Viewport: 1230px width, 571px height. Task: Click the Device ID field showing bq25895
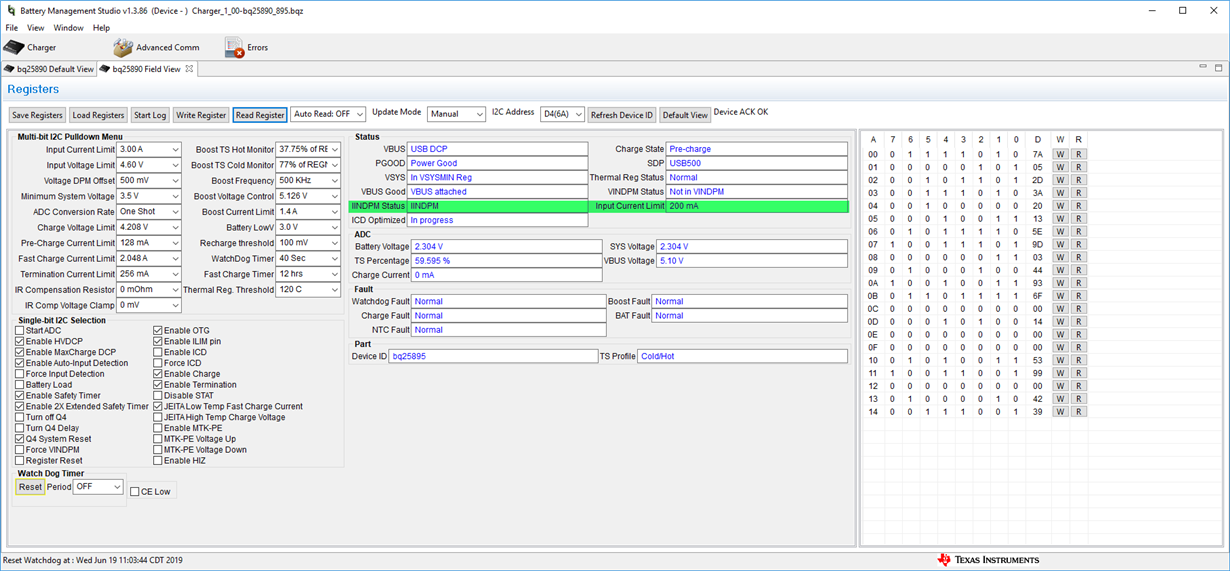coord(493,356)
